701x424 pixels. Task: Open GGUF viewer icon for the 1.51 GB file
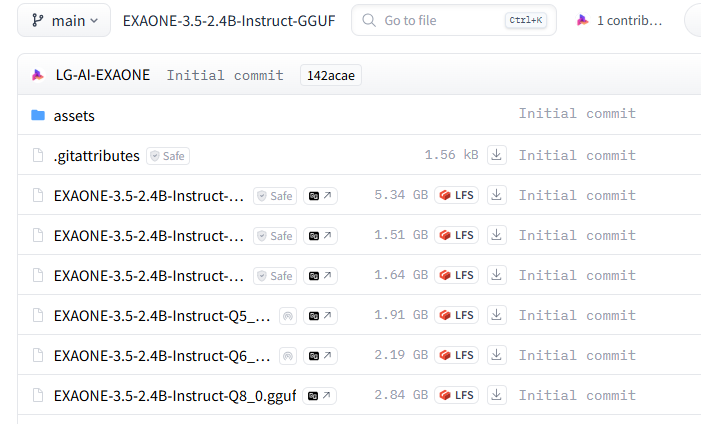pos(320,236)
